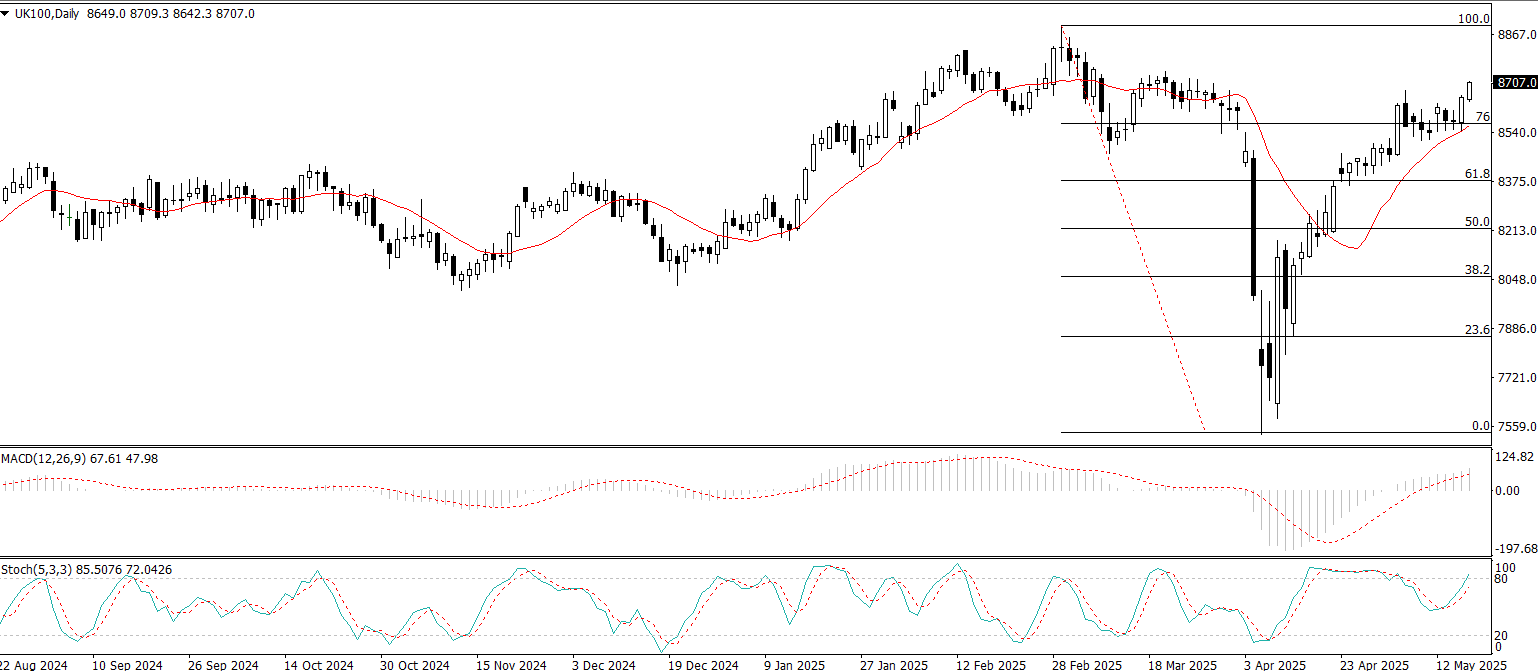This screenshot has height=672, width=1538.
Task: Click the 19 Dec 2024 date marker
Action: (704, 664)
